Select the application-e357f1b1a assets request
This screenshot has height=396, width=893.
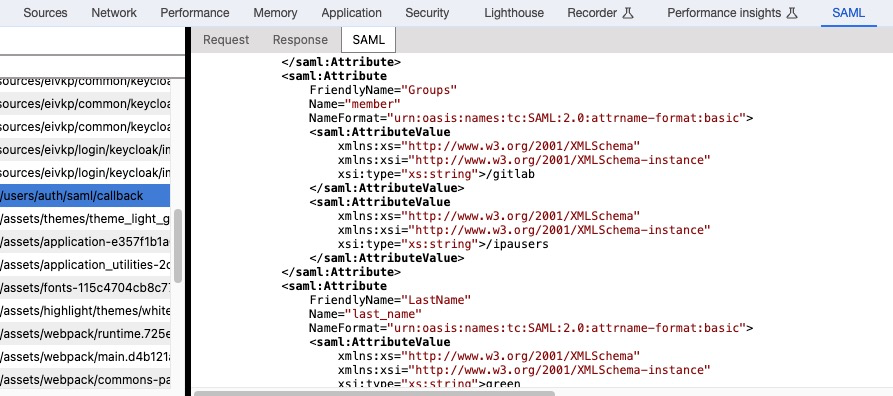point(85,242)
